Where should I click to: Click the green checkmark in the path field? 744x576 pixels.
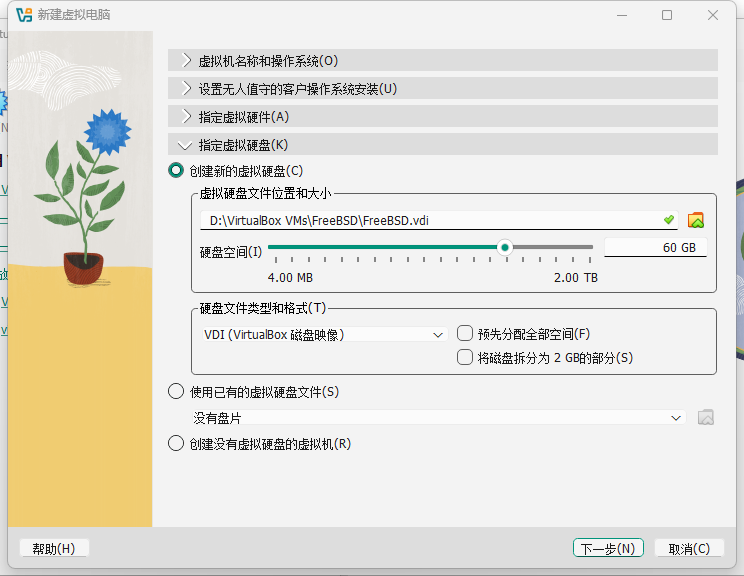tap(669, 220)
